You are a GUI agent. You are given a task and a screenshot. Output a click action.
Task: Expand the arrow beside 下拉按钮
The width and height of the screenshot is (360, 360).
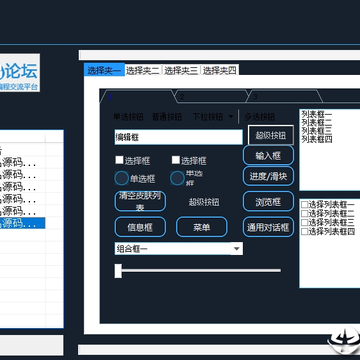231,117
